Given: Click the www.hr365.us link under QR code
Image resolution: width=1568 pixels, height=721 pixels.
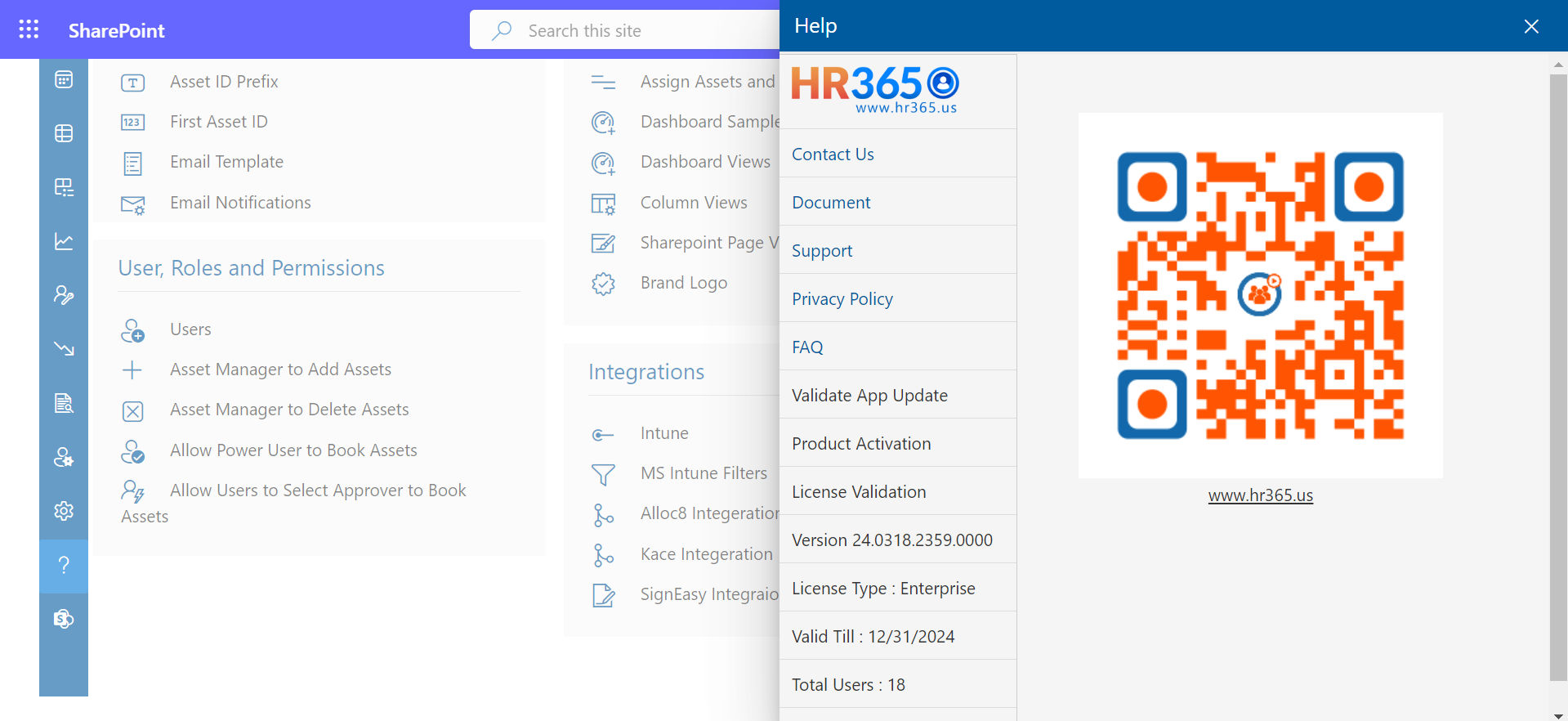Looking at the screenshot, I should [1261, 495].
